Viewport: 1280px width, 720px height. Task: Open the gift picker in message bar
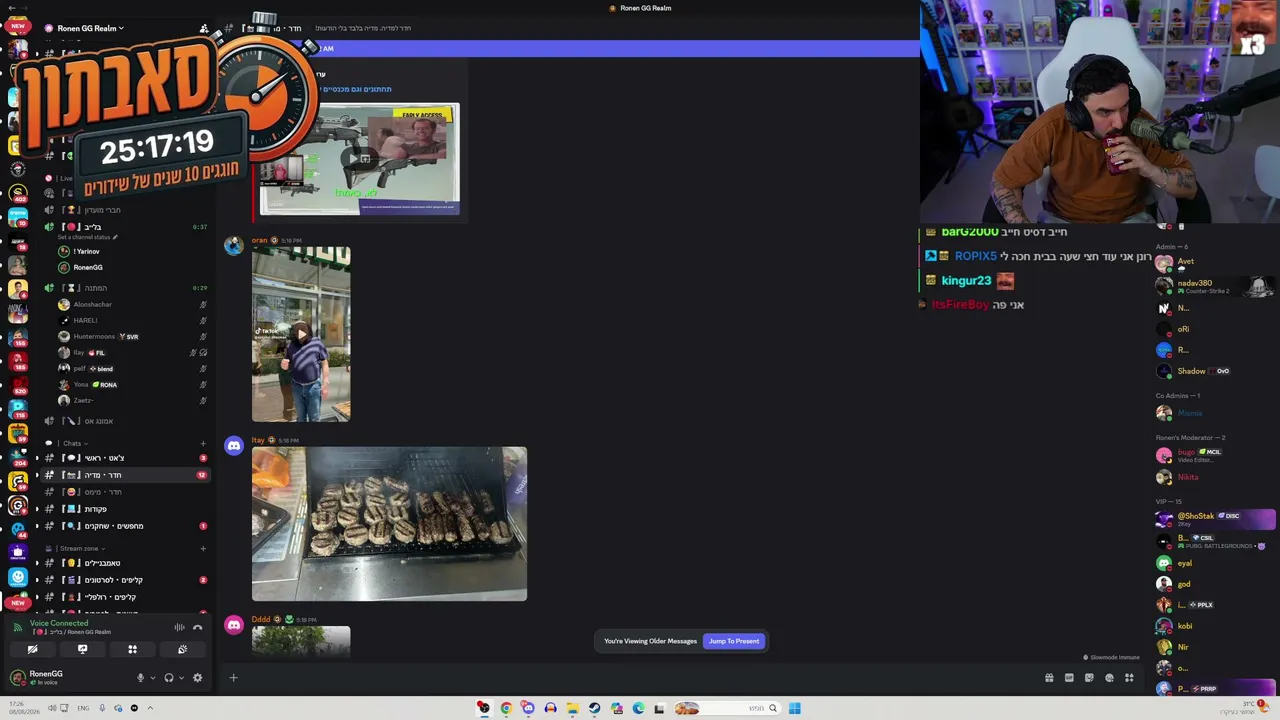pos(1049,678)
